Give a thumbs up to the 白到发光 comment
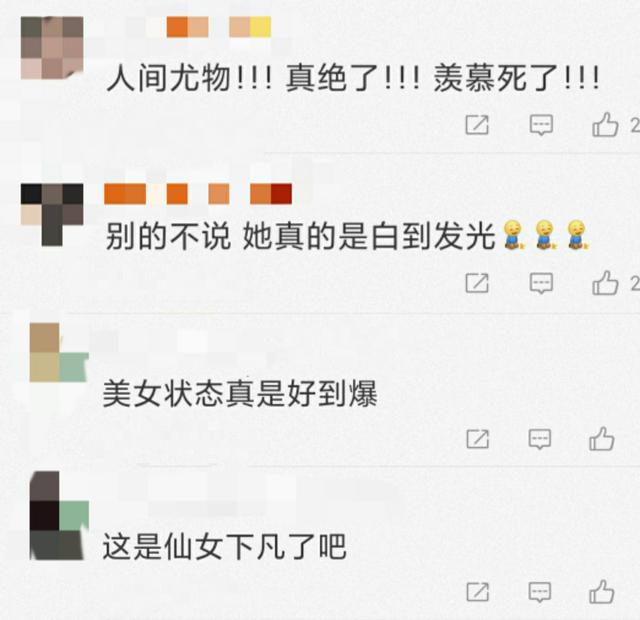Image resolution: width=640 pixels, height=620 pixels. click(x=605, y=282)
